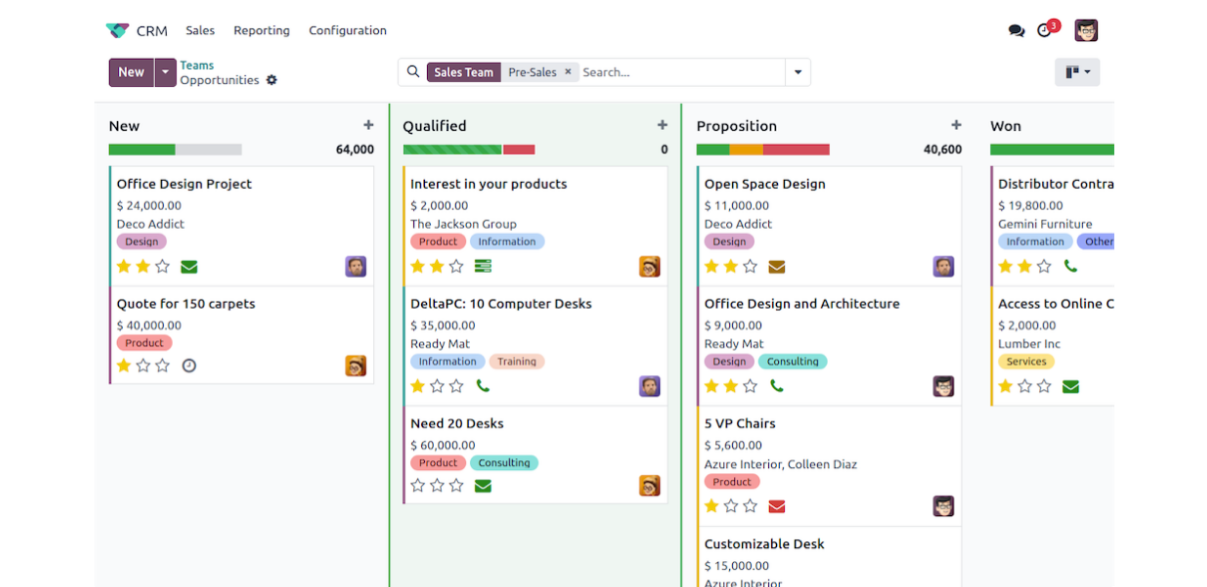The image size is (1207, 587).
Task: Set third star on Open Space Design
Action: tap(750, 266)
